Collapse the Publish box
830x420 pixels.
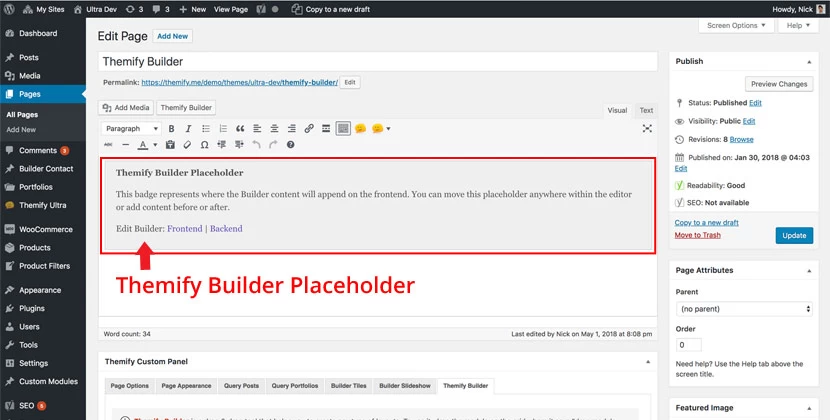809,62
